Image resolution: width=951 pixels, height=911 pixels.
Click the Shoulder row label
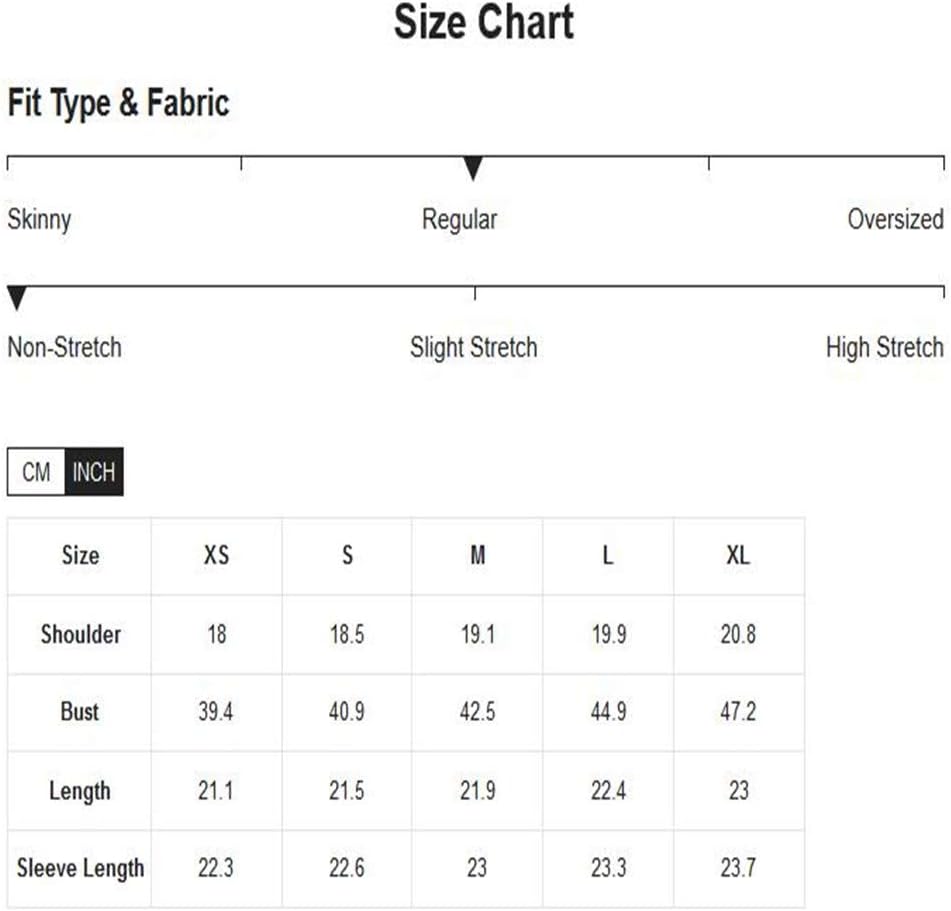81,634
